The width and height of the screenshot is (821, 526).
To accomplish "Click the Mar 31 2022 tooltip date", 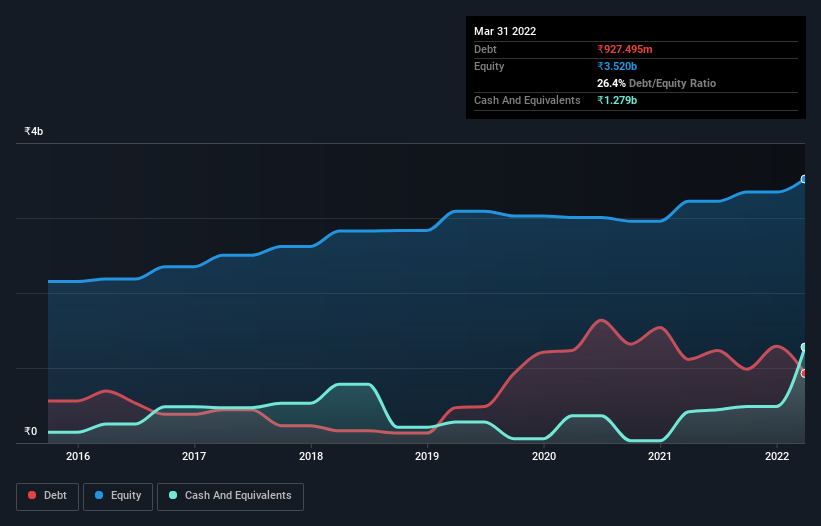I will [x=505, y=31].
